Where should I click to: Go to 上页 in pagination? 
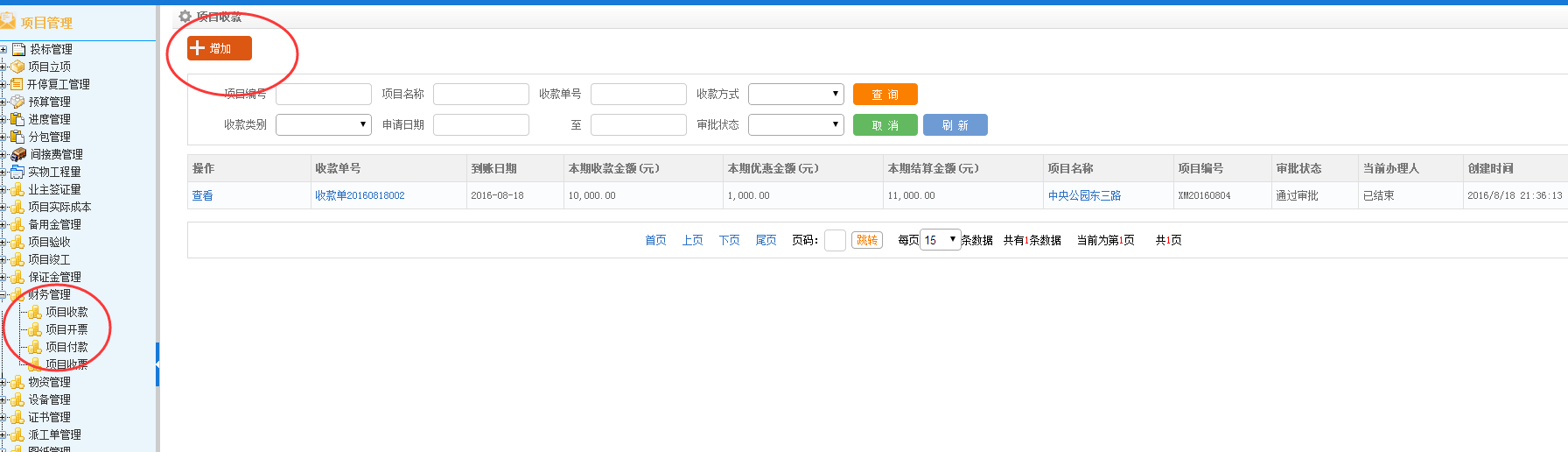[692, 240]
